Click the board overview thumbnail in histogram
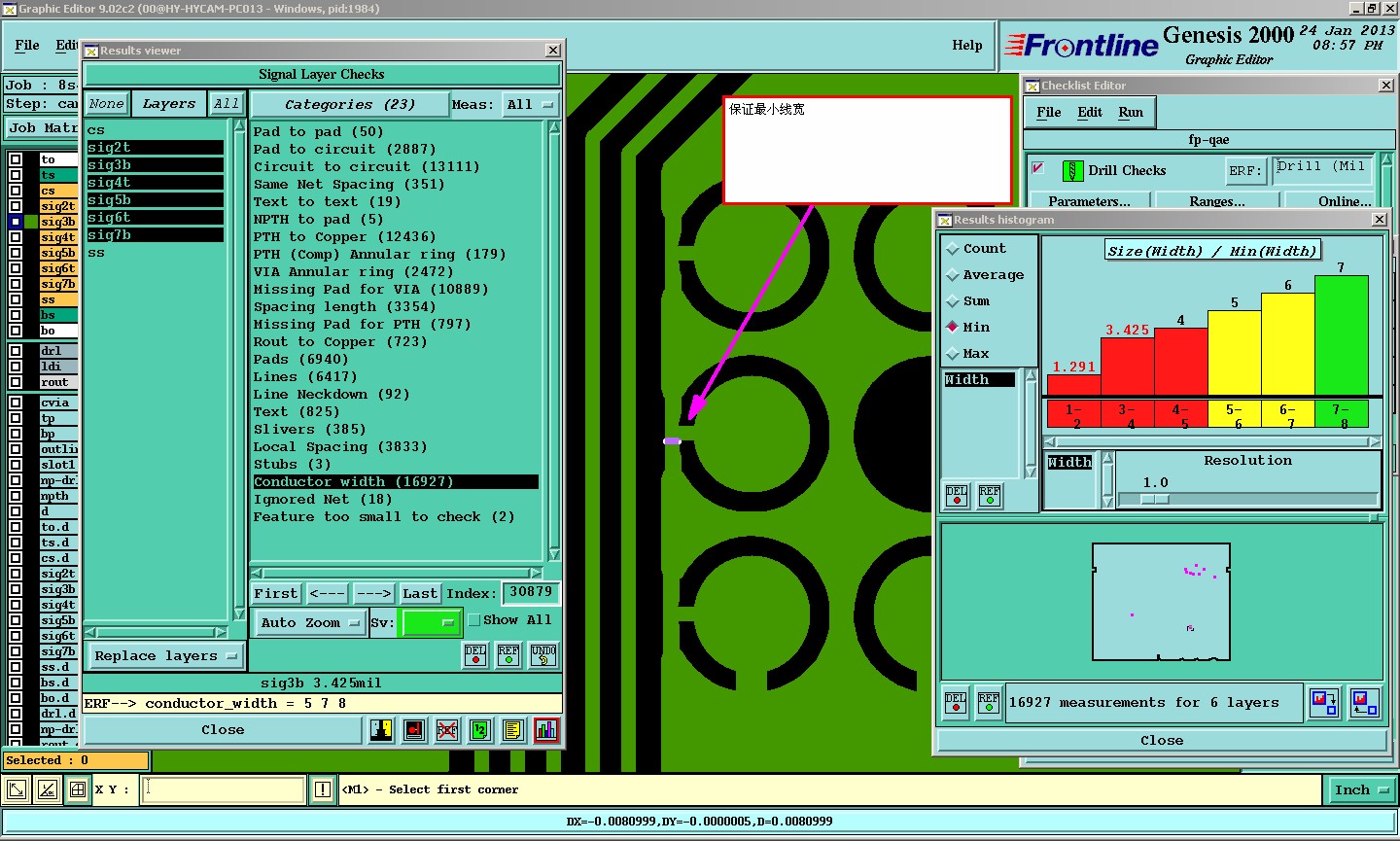Viewport: 1400px width, 841px height. tap(1161, 602)
